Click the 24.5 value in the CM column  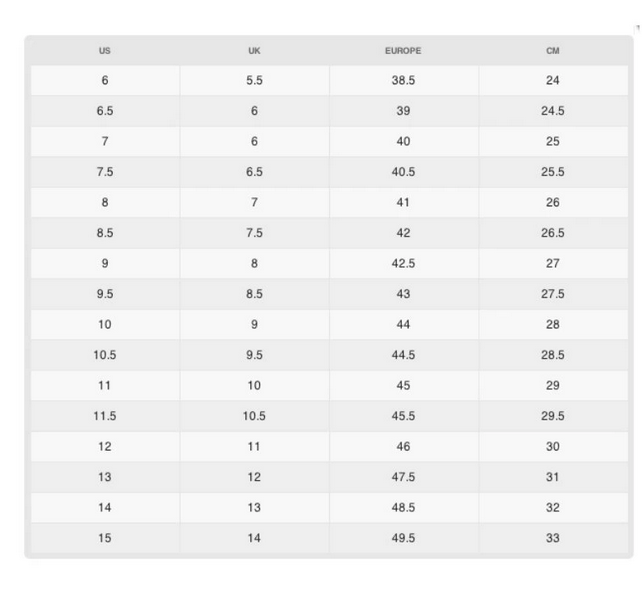coord(553,111)
